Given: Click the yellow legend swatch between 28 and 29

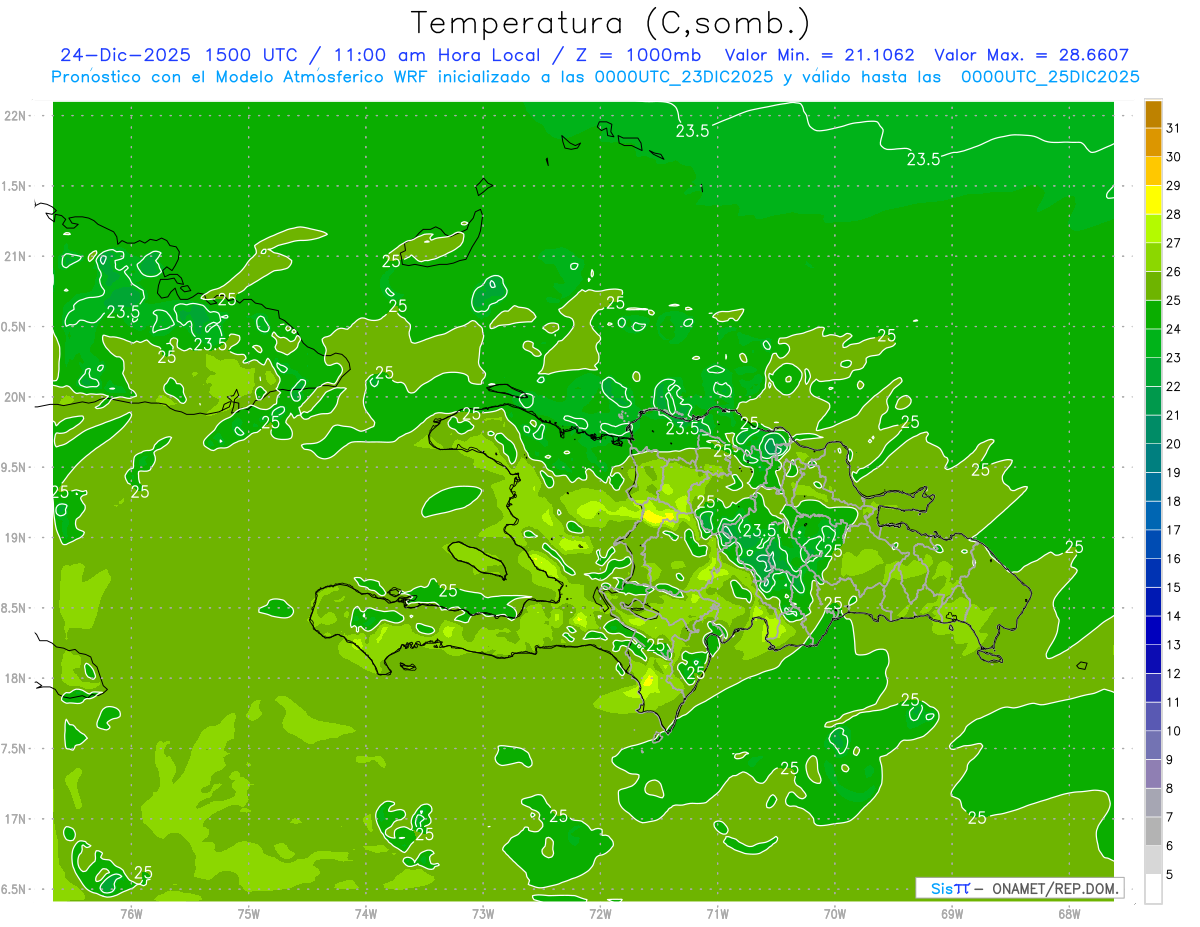Looking at the screenshot, I should tap(1153, 200).
